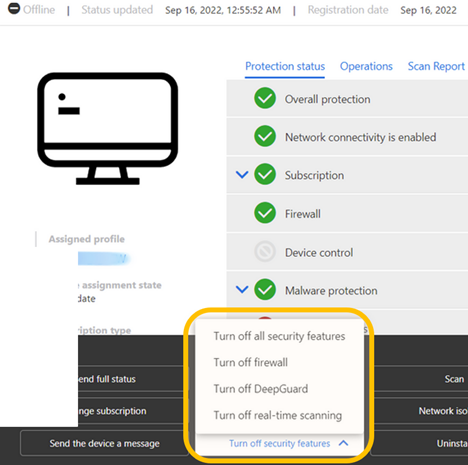
Task: Click the status updated timestamp
Action: [x=223, y=10]
